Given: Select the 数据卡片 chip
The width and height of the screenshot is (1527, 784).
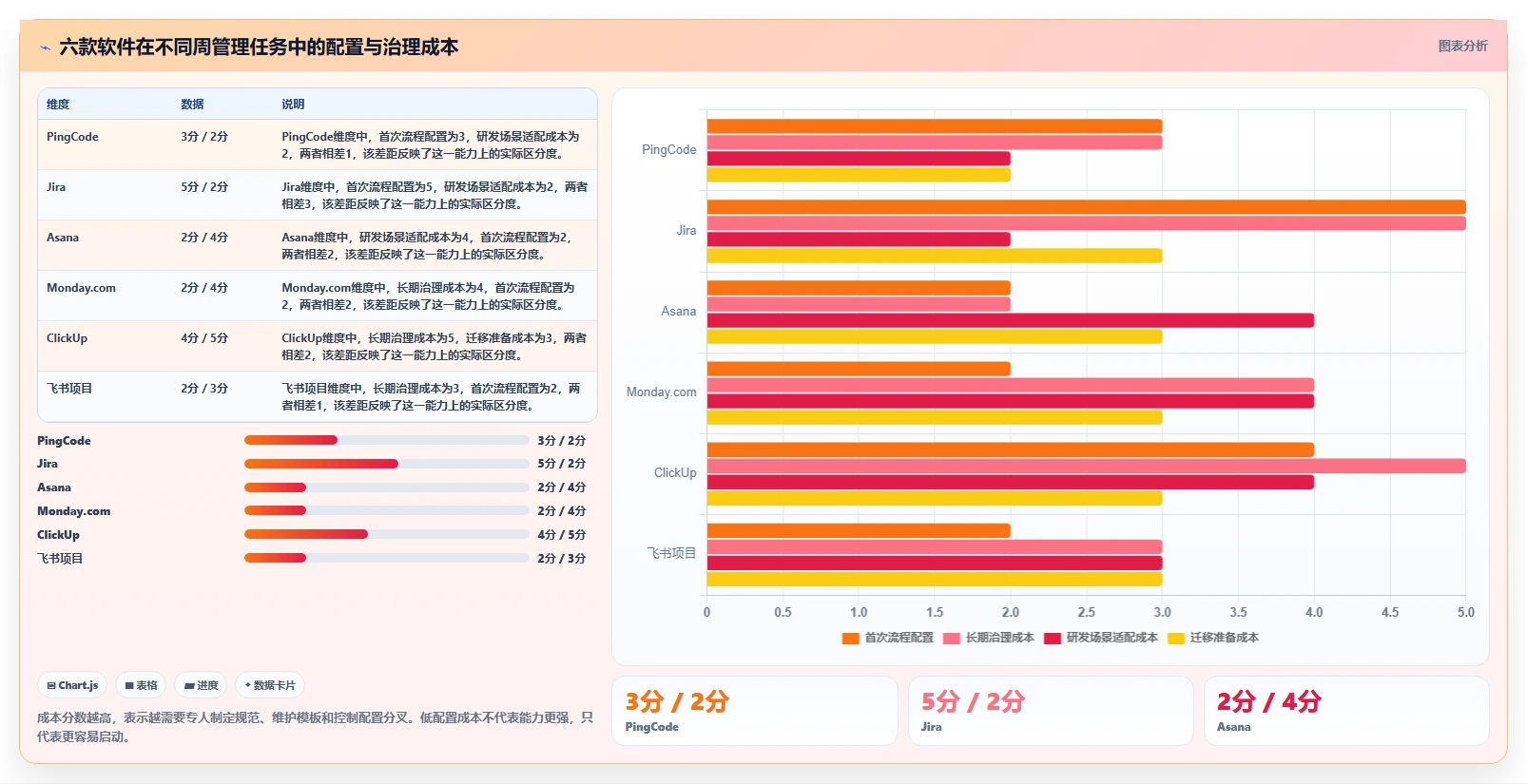Looking at the screenshot, I should tap(270, 685).
